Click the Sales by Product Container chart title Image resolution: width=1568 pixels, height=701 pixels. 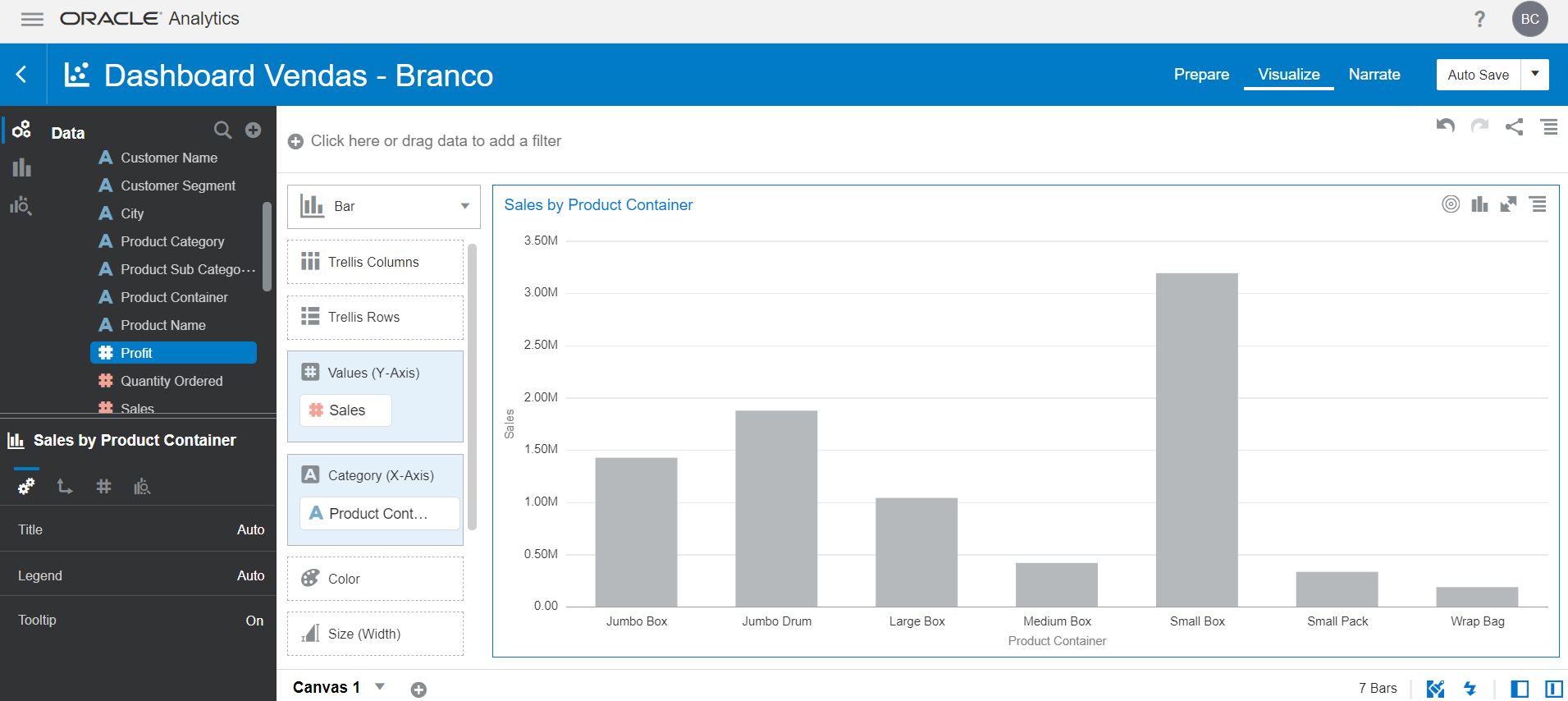(598, 205)
